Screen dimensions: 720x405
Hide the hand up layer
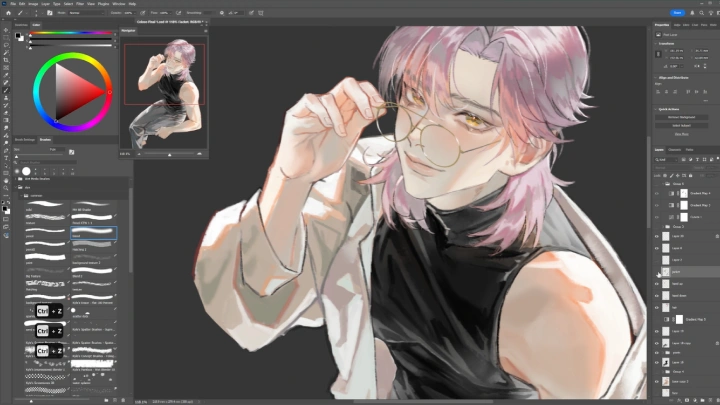tap(657, 284)
